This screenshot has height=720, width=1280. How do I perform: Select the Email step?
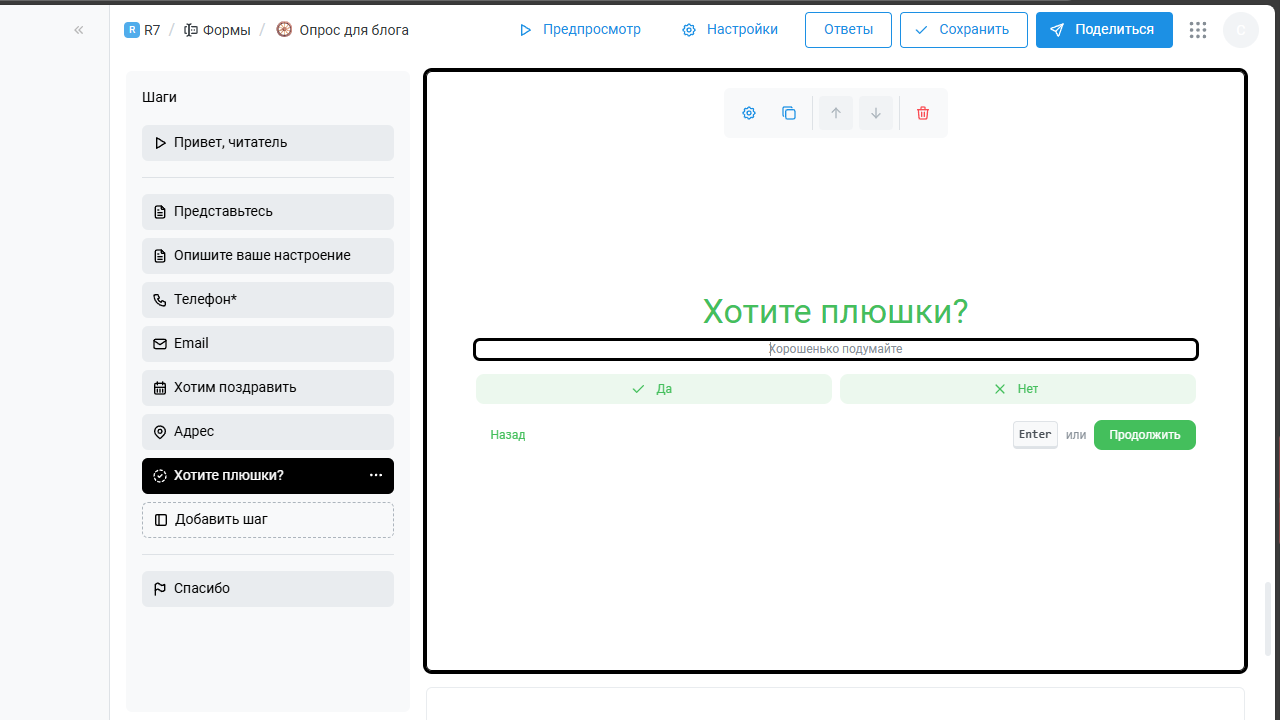[x=268, y=344]
